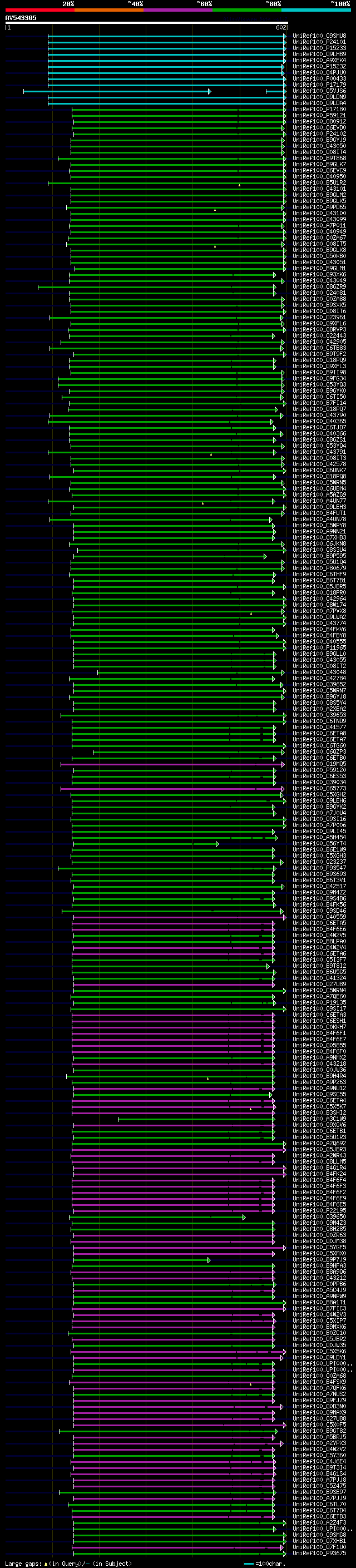Click the green ~80% identity legend bar

(x=246, y=10)
